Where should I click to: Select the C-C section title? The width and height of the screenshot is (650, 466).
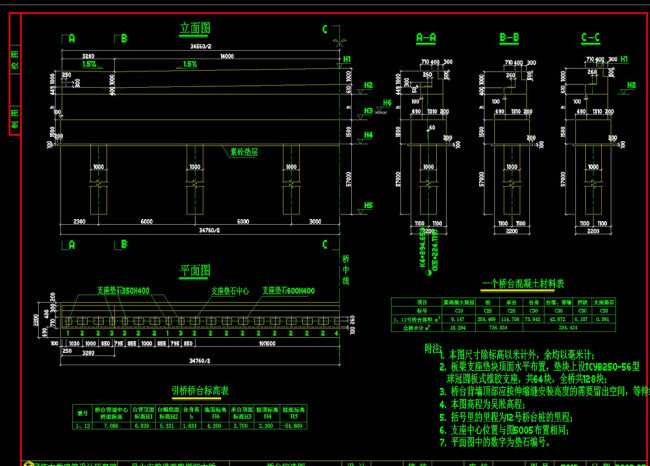click(590, 38)
